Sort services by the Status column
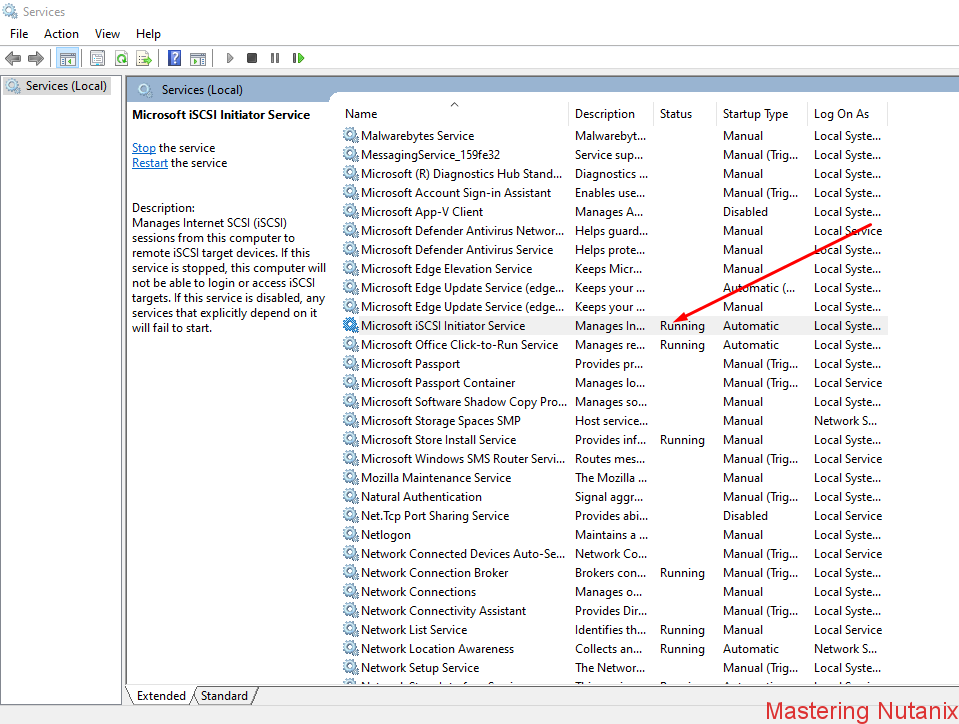Image resolution: width=959 pixels, height=724 pixels. click(x=676, y=113)
